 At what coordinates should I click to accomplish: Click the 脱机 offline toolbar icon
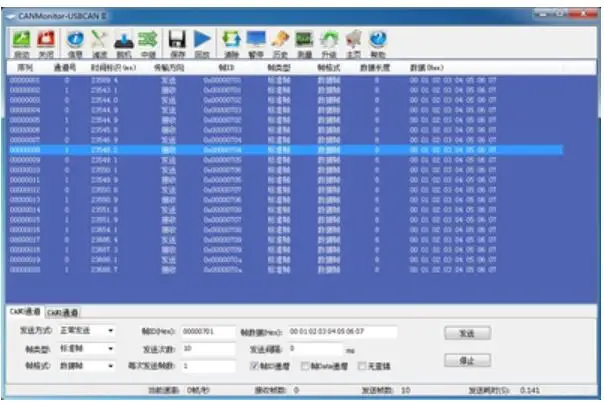[124, 44]
